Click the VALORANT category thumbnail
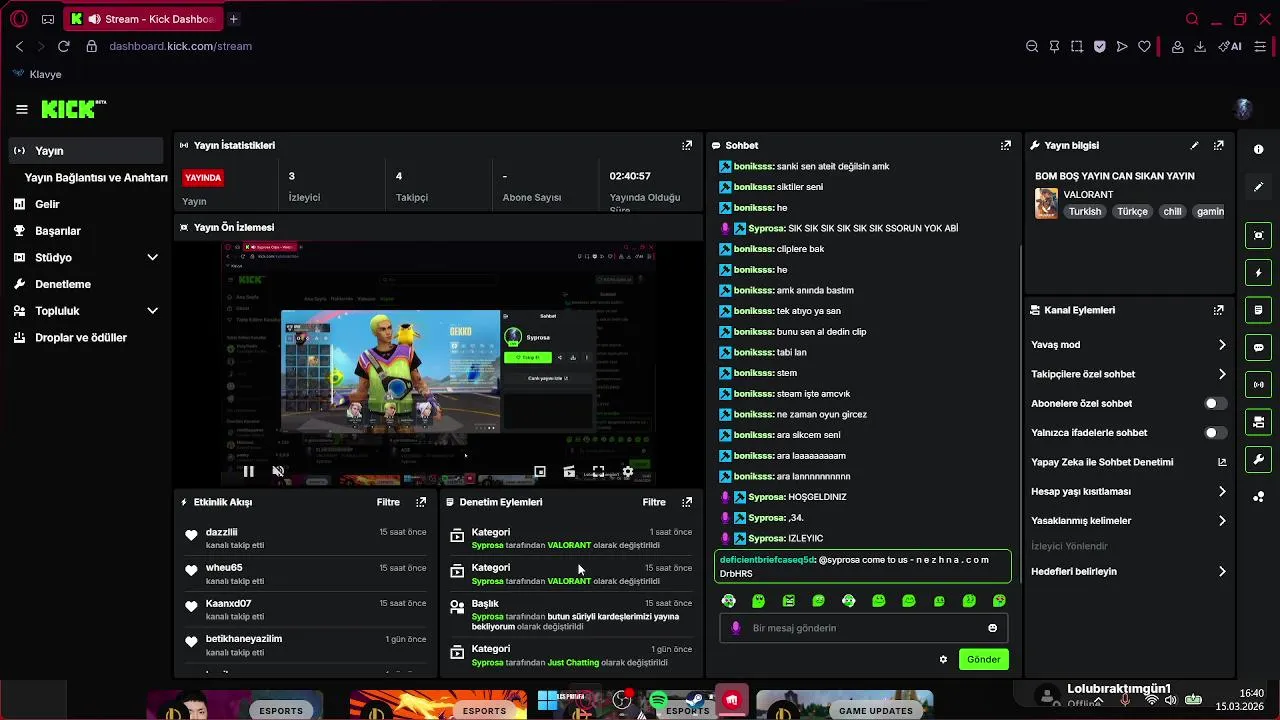This screenshot has width=1280, height=720. [1046, 203]
